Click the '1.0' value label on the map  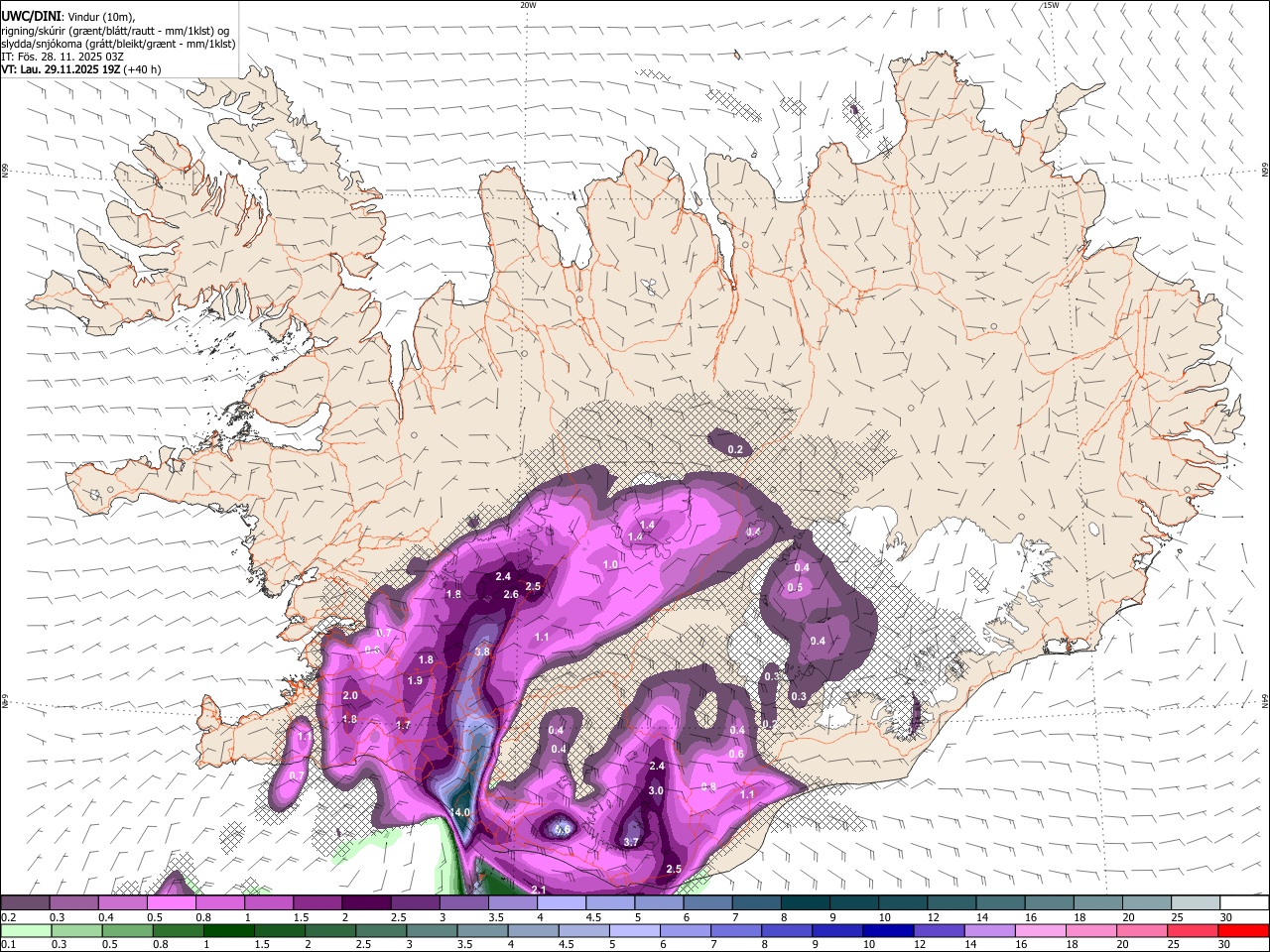(x=610, y=564)
